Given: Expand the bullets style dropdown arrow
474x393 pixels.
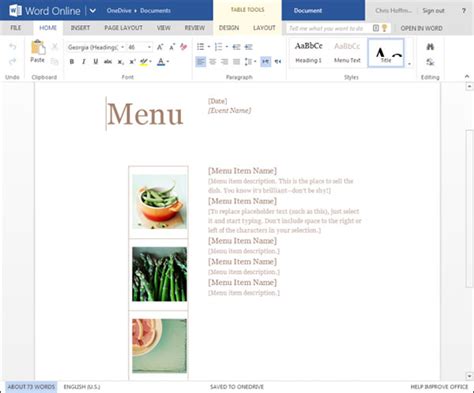Looking at the screenshot, I should tap(209, 47).
